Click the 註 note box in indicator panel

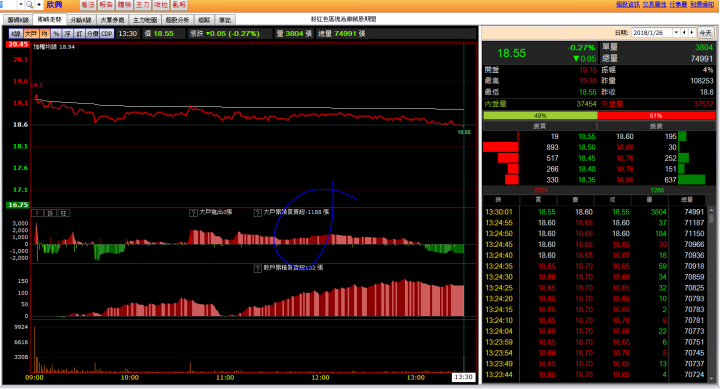tap(64, 213)
